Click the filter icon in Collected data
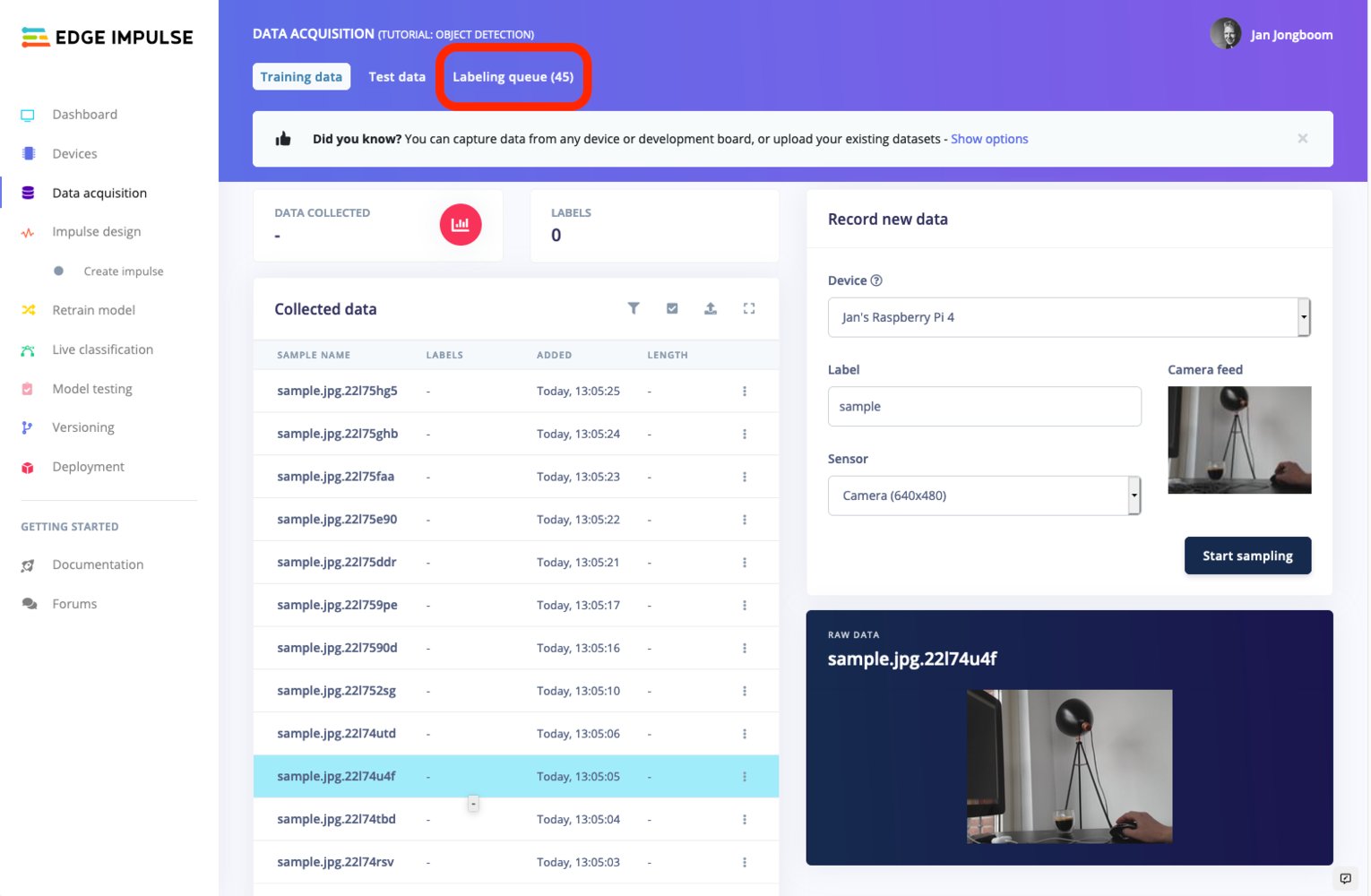 click(x=634, y=308)
